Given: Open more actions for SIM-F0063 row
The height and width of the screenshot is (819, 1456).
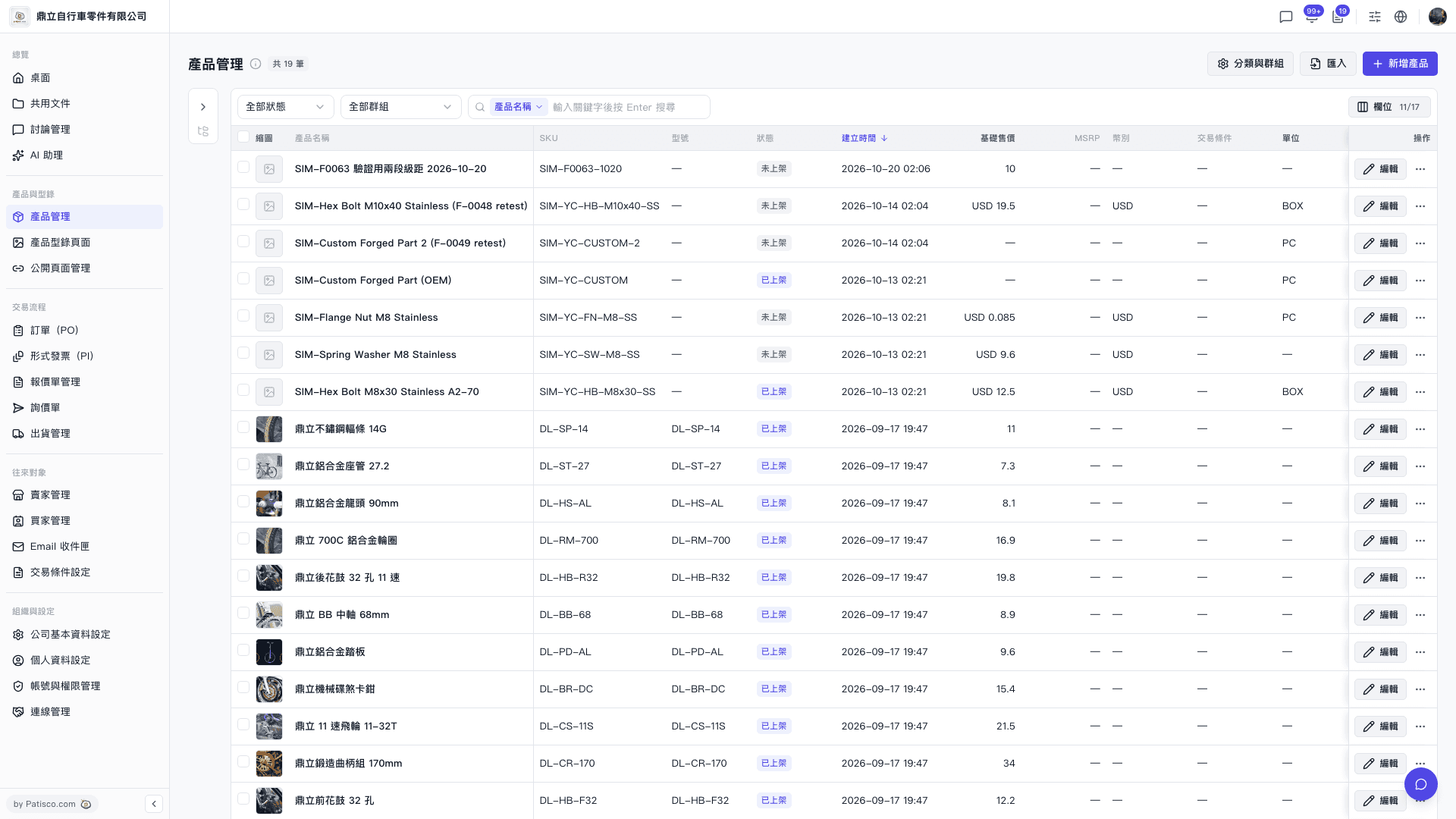Looking at the screenshot, I should 1420,169.
